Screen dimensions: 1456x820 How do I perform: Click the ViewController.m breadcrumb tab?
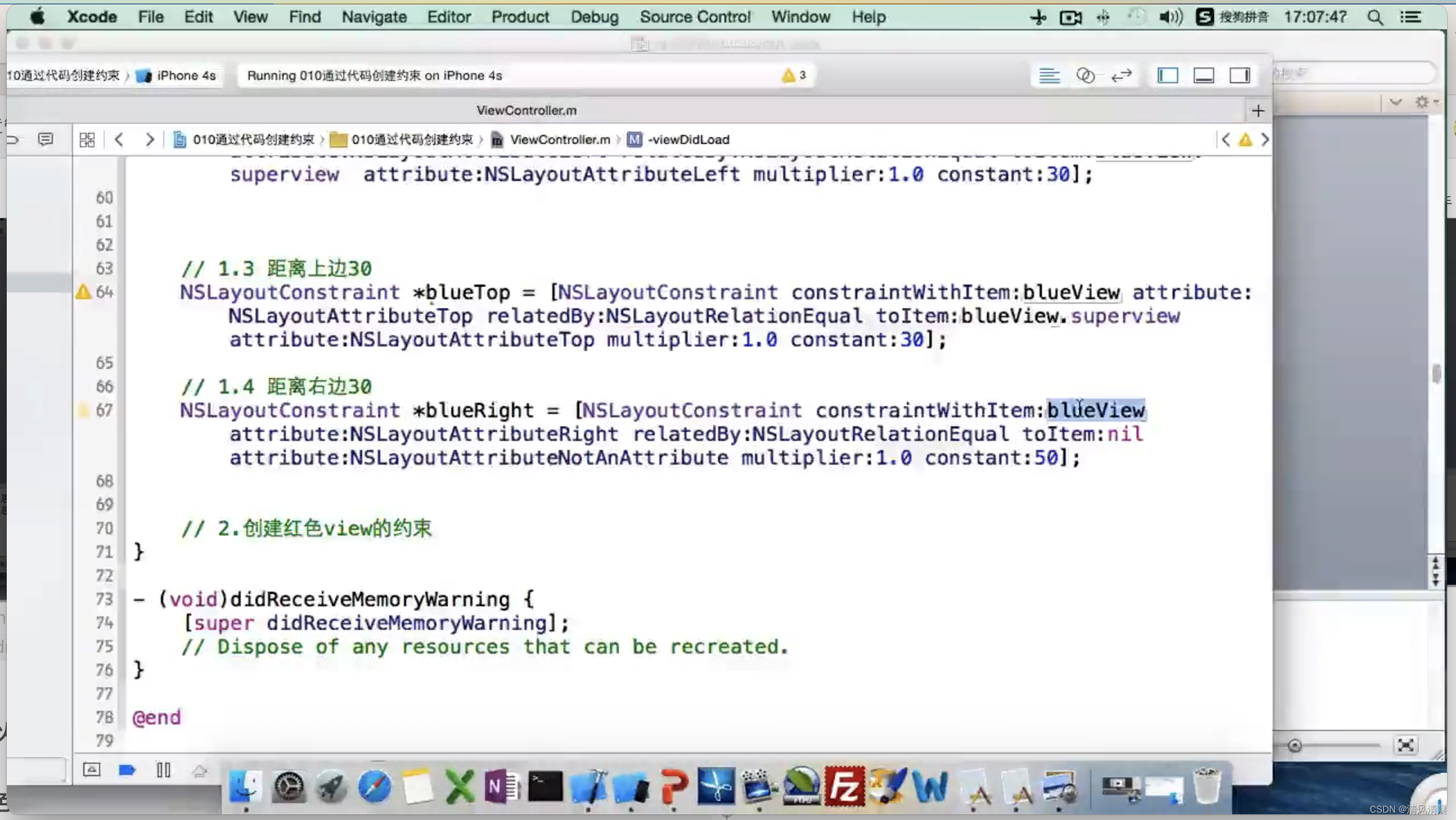(558, 139)
